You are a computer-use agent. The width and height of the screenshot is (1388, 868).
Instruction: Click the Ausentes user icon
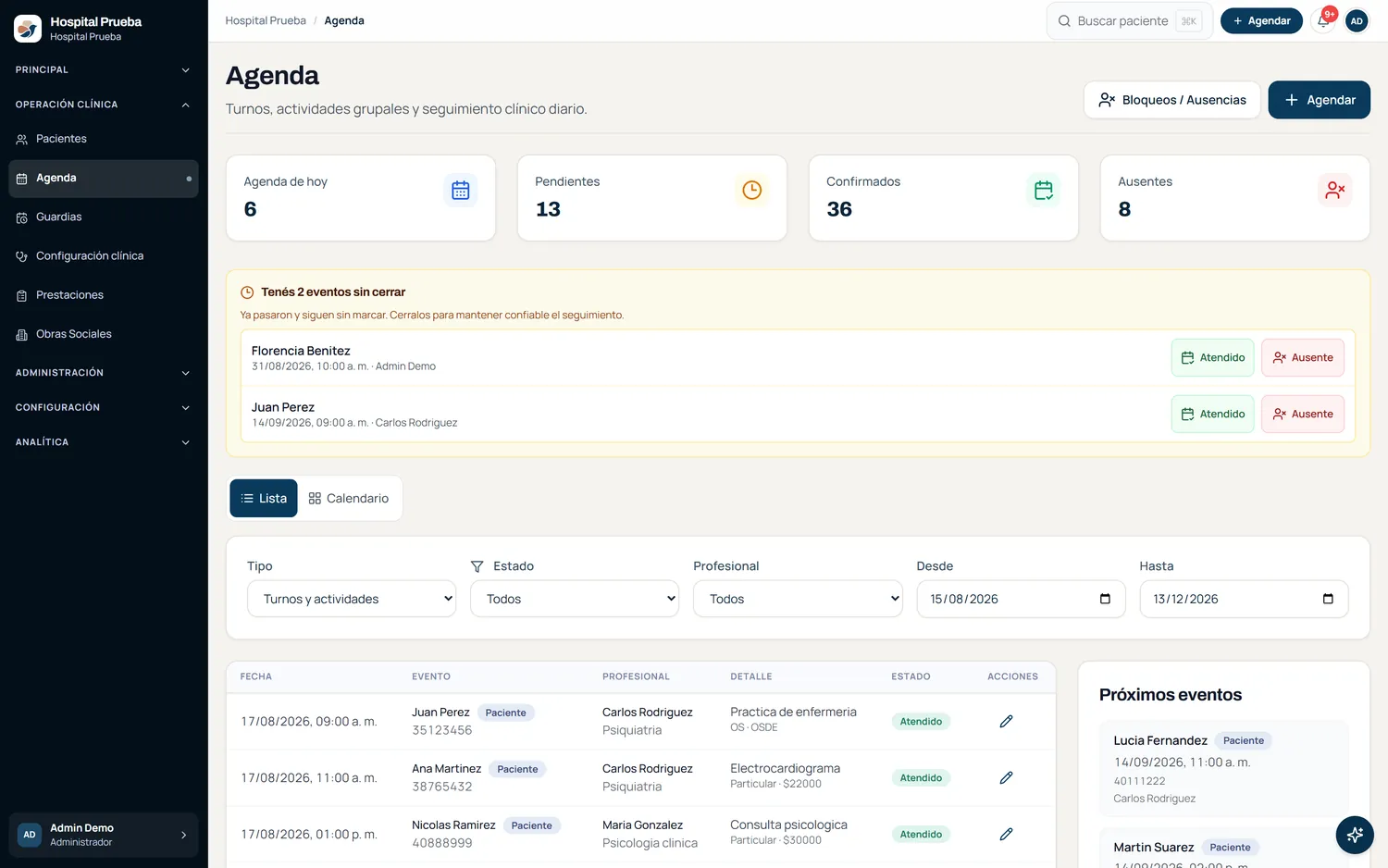pos(1334,190)
